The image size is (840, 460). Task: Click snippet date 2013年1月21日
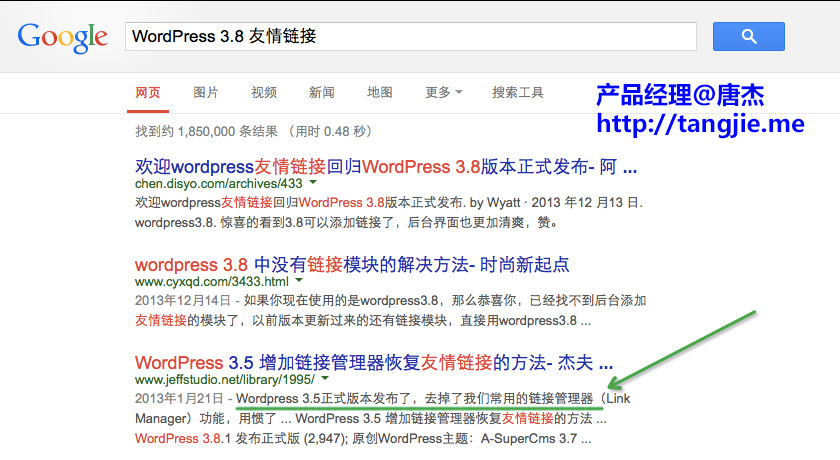pyautogui.click(x=178, y=398)
